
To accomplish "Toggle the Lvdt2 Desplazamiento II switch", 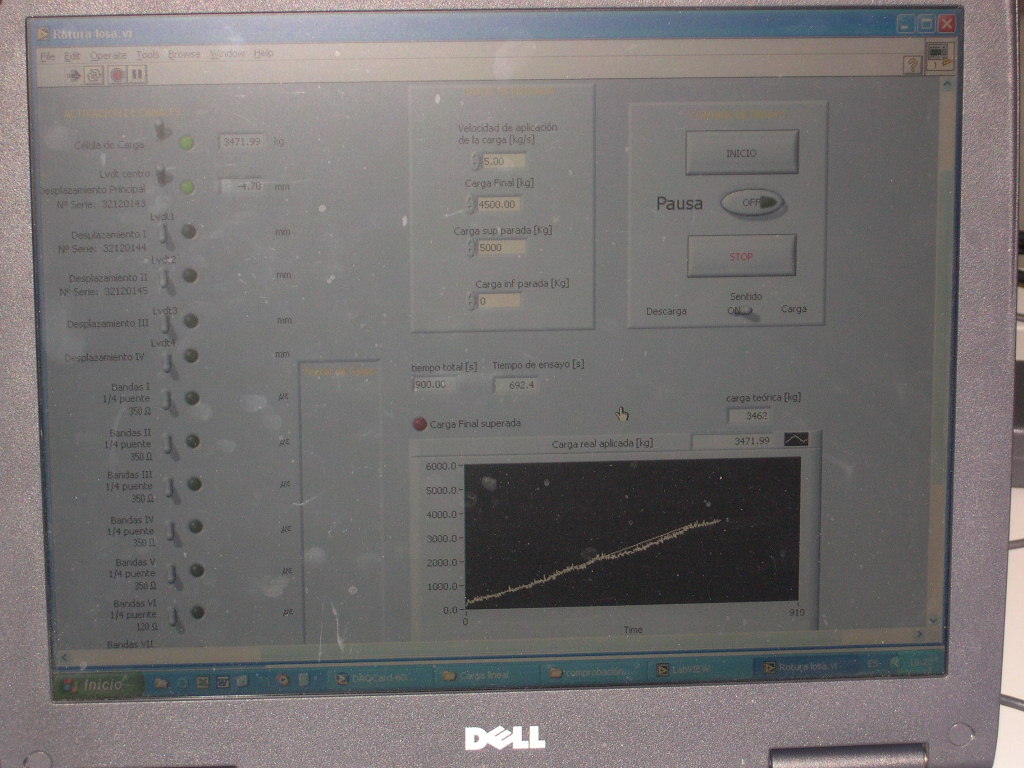I will (x=168, y=280).
